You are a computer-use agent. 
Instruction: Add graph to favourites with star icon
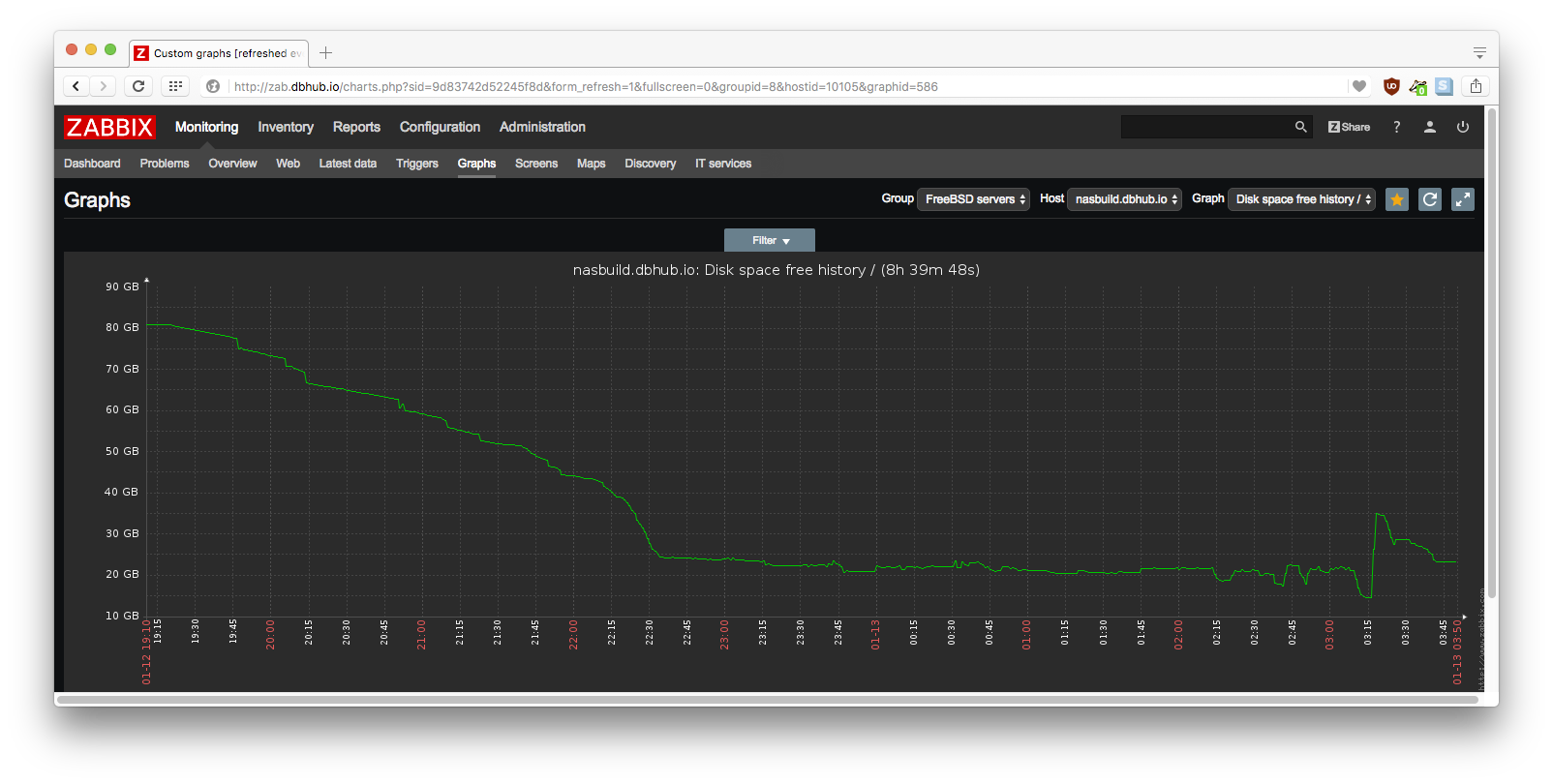click(x=1396, y=199)
